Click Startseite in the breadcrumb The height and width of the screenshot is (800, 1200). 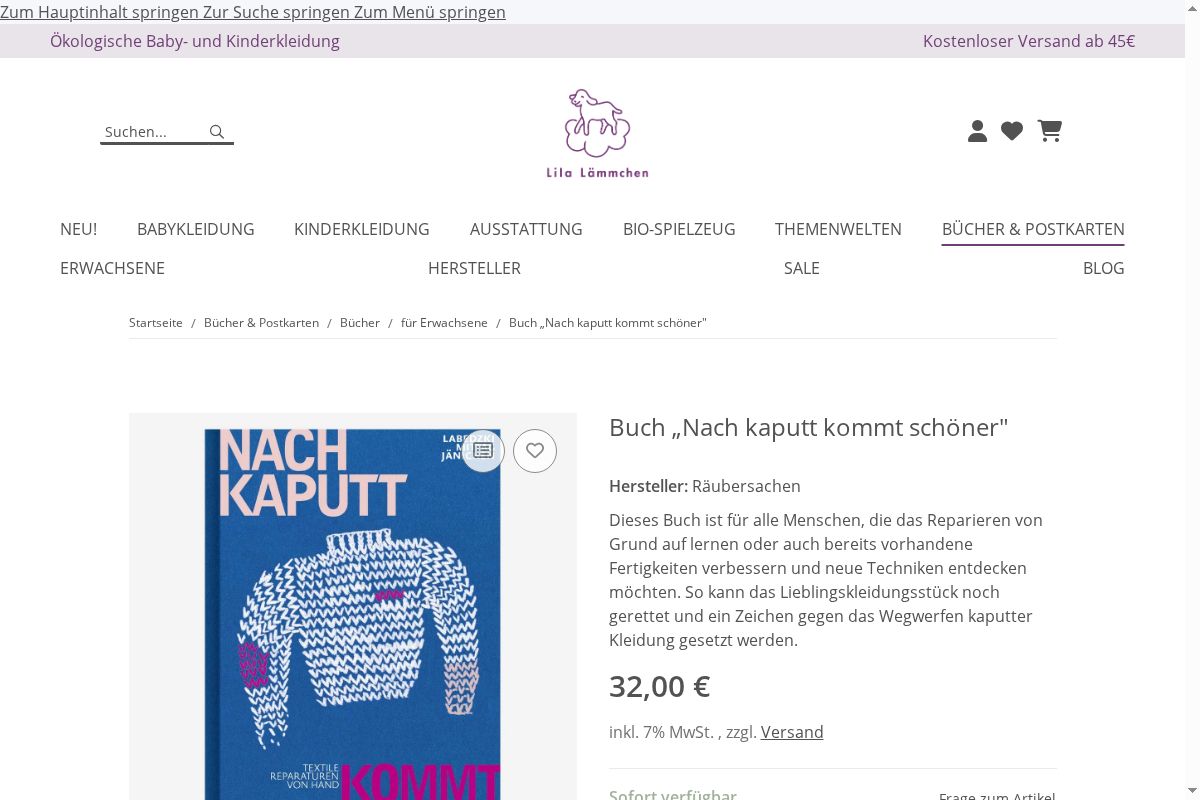coord(156,323)
